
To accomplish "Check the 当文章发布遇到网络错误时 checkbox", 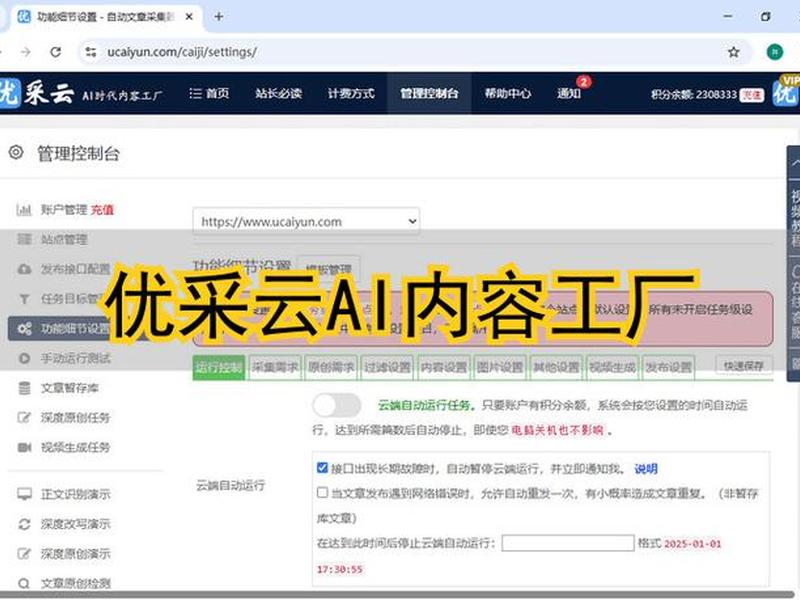I will click(322, 492).
